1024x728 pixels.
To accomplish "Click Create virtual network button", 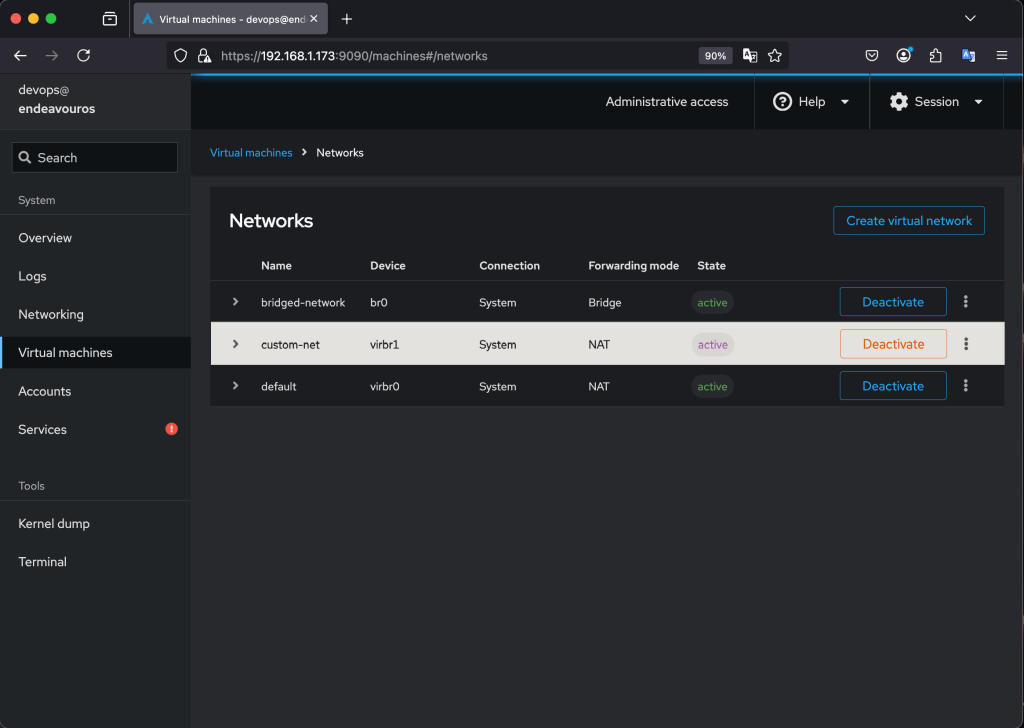I will click(908, 221).
